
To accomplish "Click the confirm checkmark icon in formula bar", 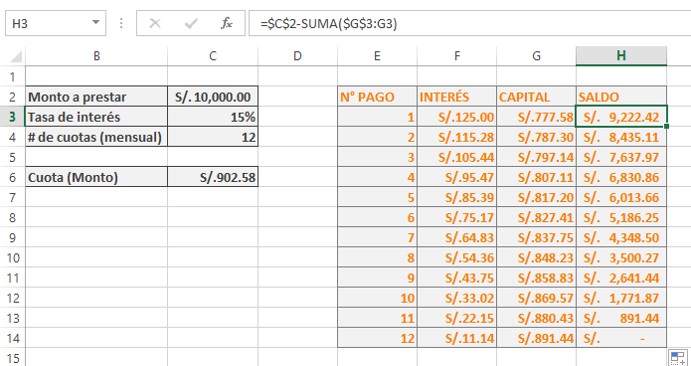I will pyautogui.click(x=191, y=23).
